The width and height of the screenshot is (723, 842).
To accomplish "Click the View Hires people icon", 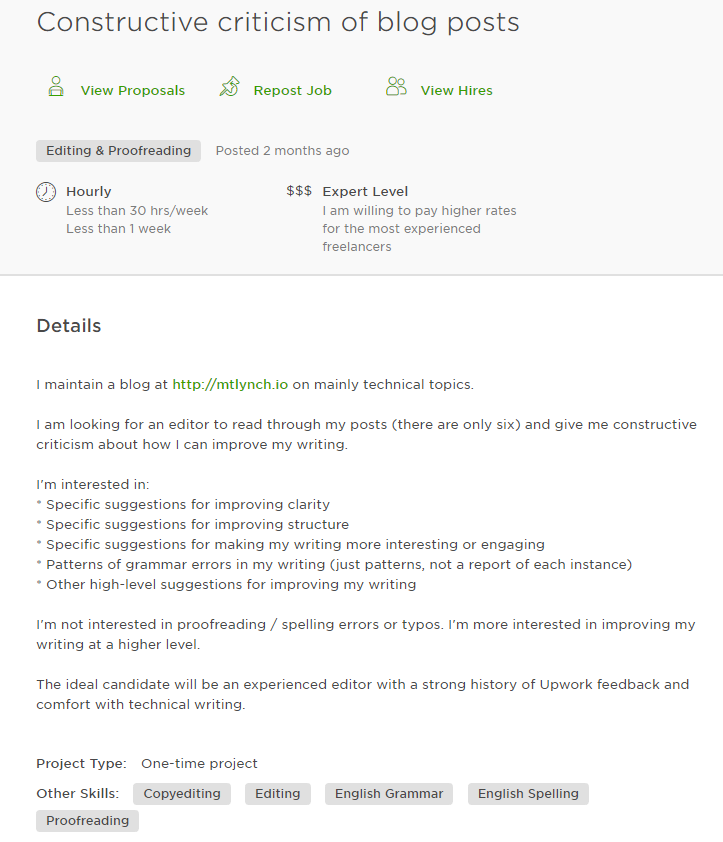I will point(396,87).
